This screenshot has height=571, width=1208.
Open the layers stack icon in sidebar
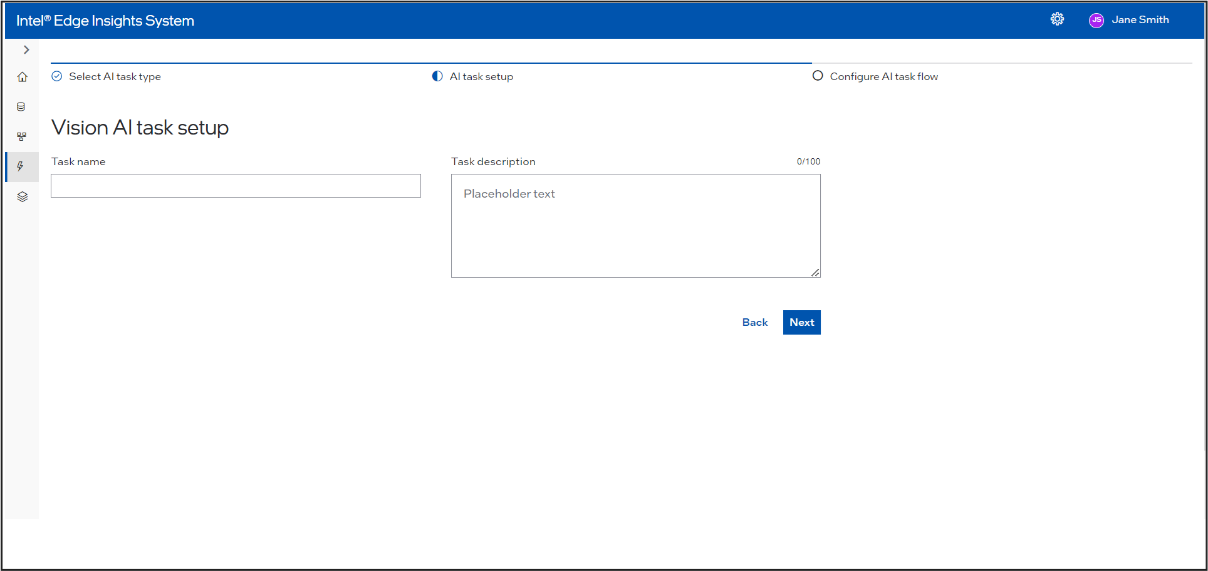[x=22, y=197]
